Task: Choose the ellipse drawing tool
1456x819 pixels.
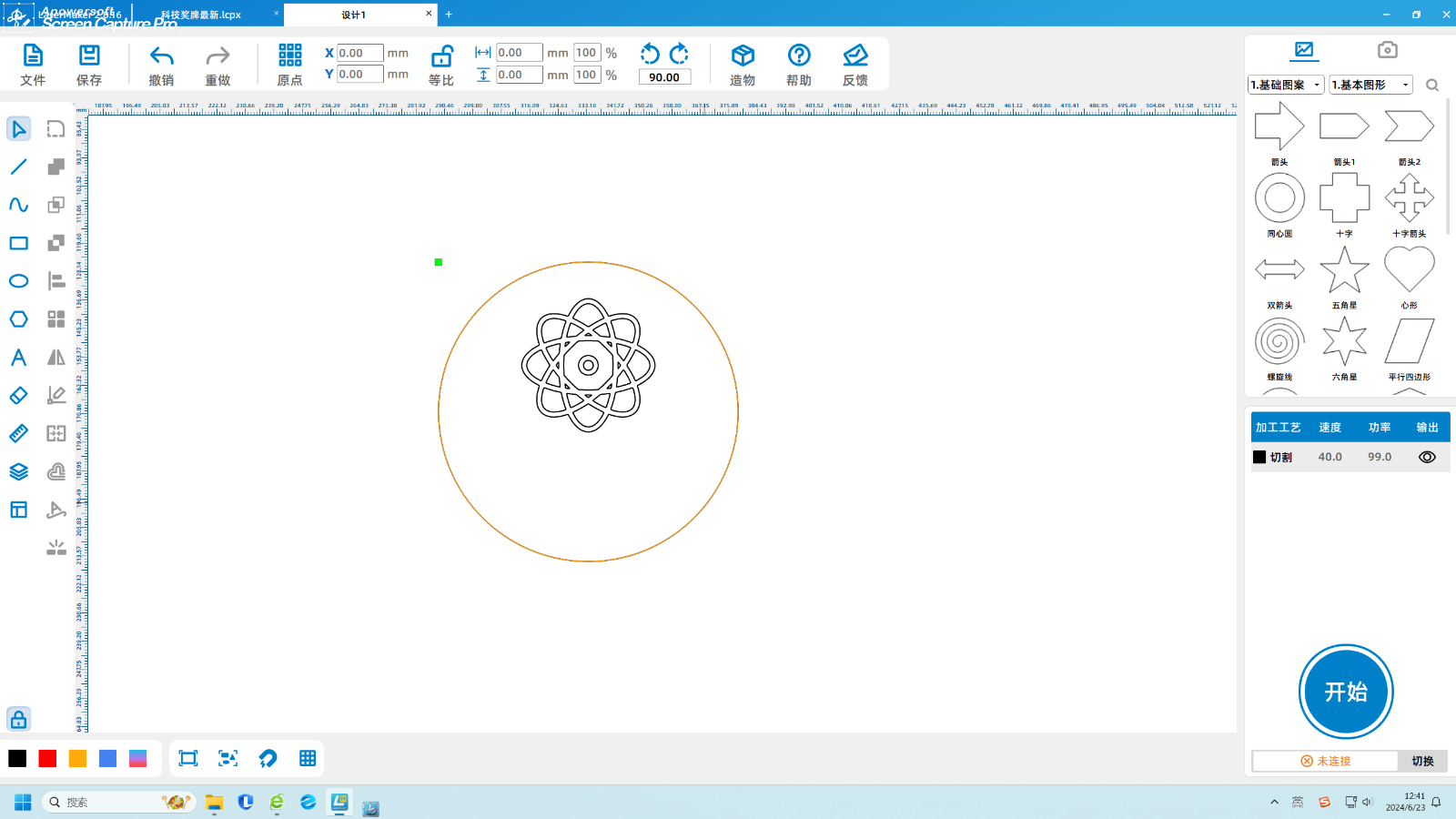Action: (18, 281)
